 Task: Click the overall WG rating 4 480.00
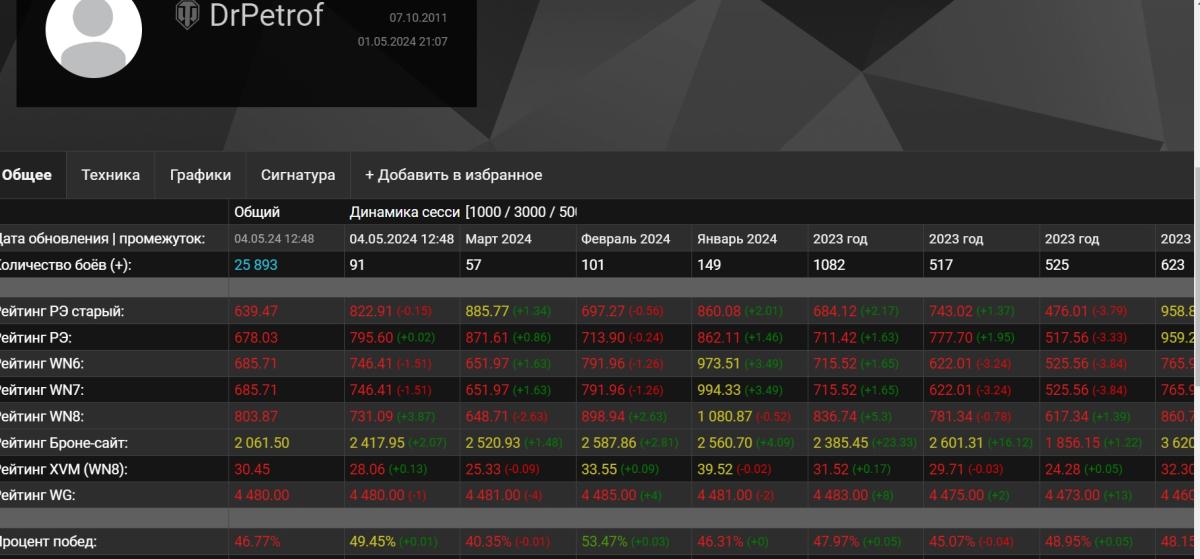pos(262,494)
